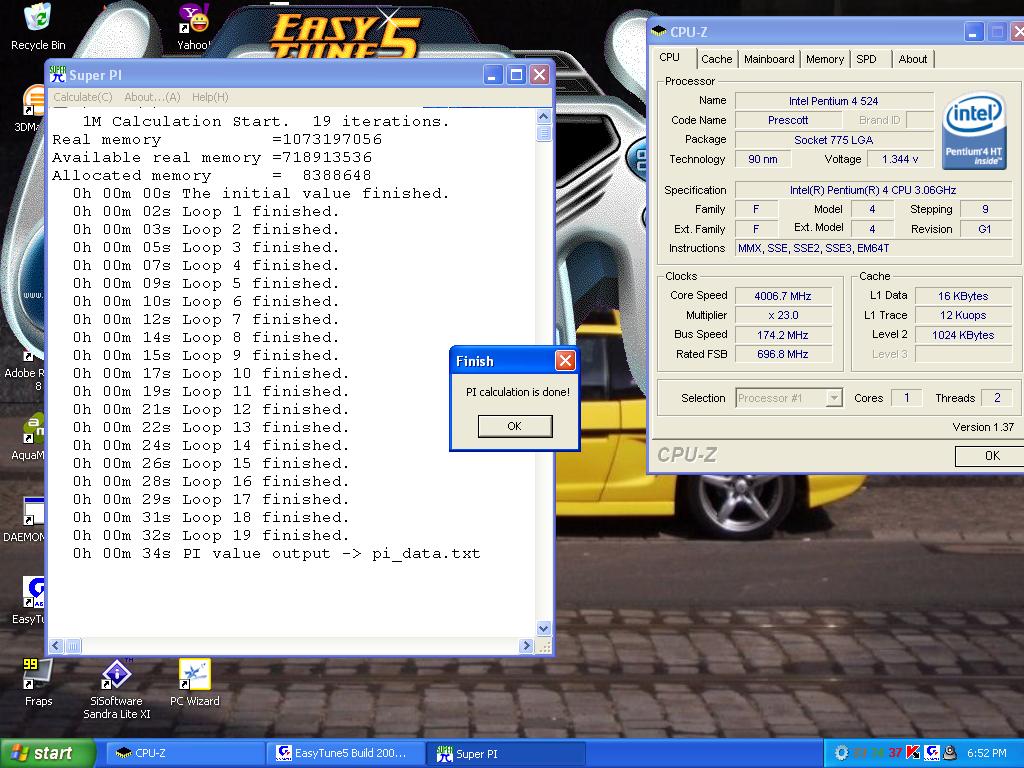Switch to the Cache tab in CPU-Z
This screenshot has height=768, width=1024.
(716, 59)
